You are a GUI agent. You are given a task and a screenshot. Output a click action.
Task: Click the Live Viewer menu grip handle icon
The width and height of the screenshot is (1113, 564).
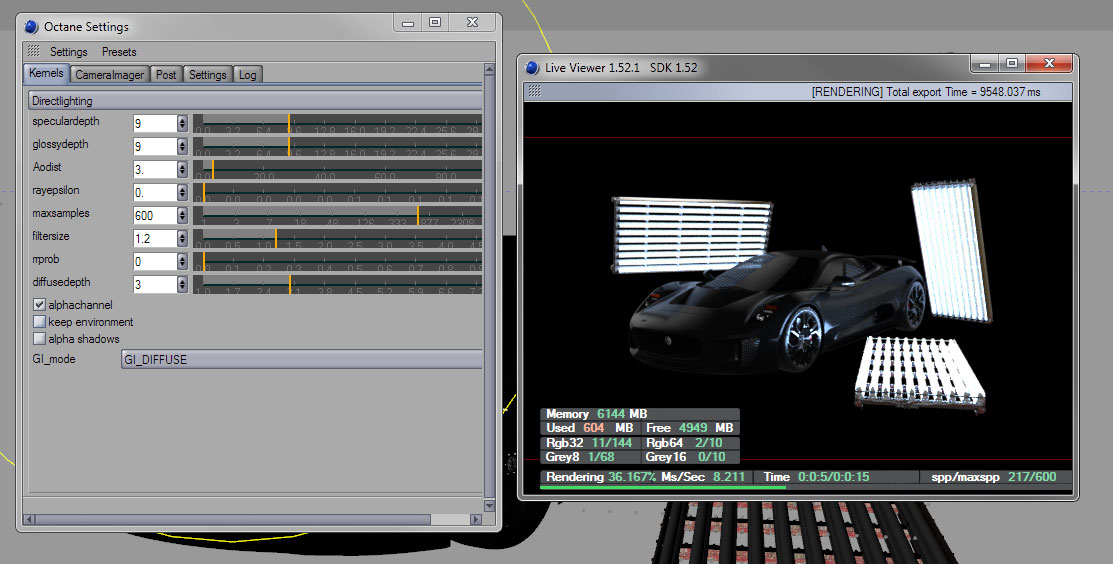pos(534,90)
